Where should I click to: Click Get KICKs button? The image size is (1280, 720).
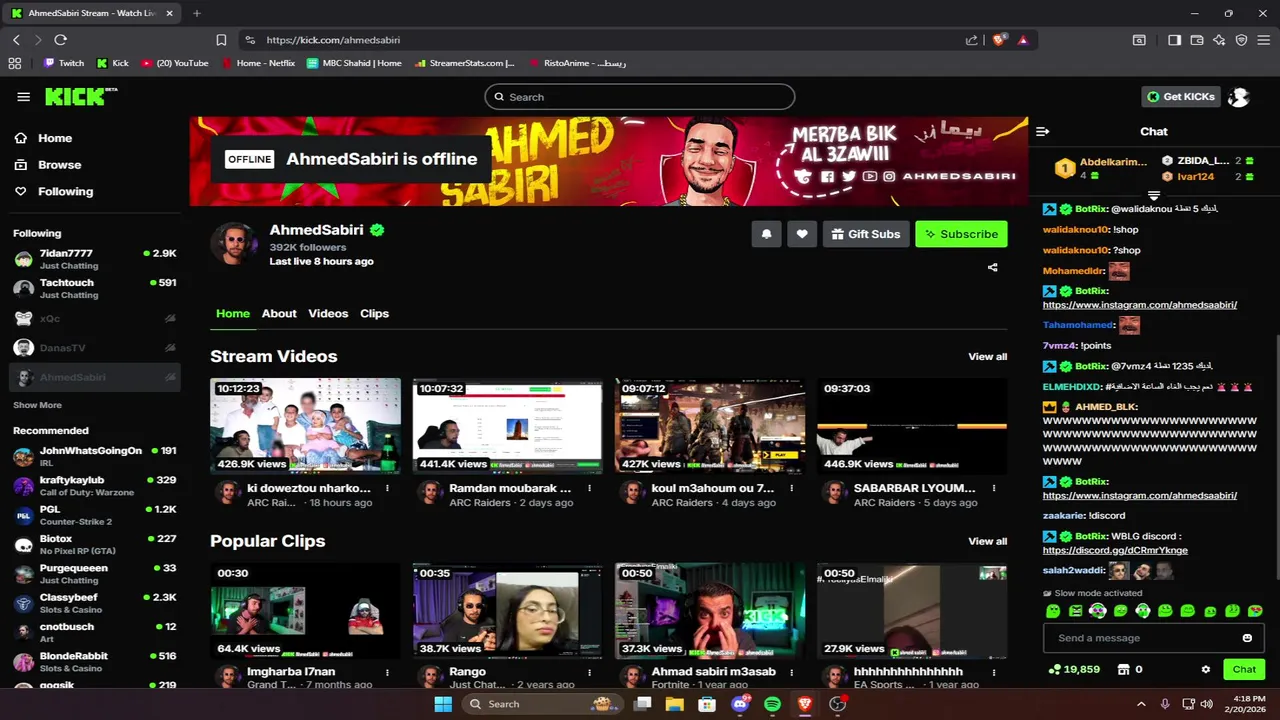point(1181,97)
